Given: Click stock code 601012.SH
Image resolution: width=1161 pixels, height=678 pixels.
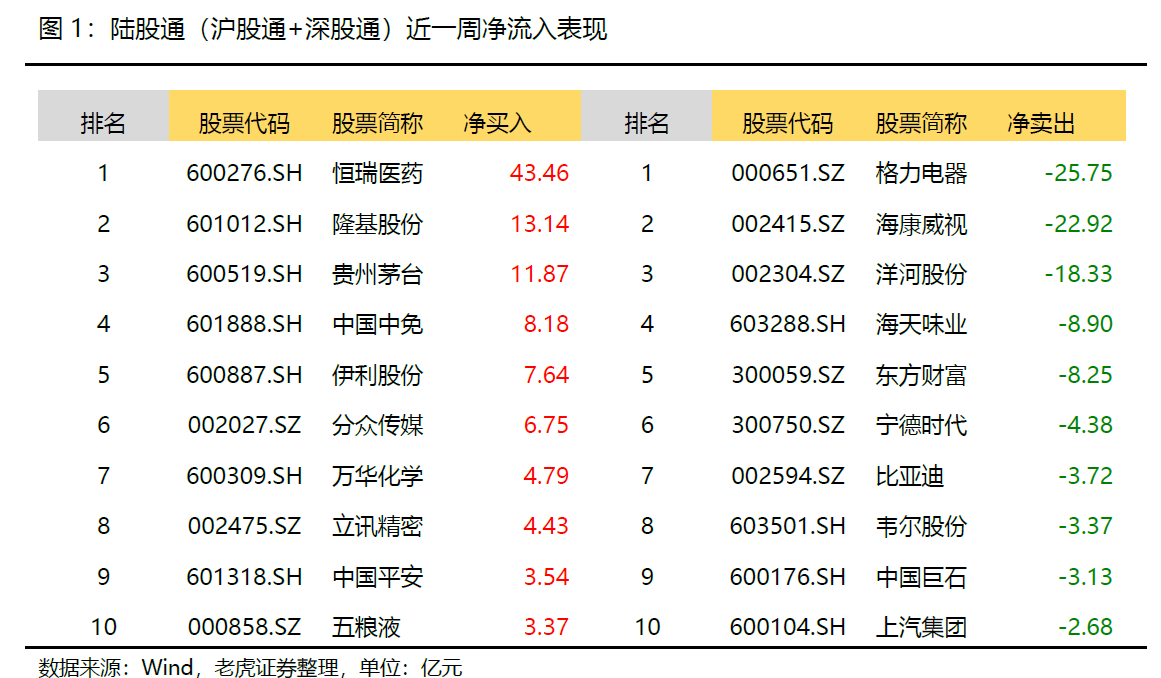Looking at the screenshot, I should (x=244, y=224).
